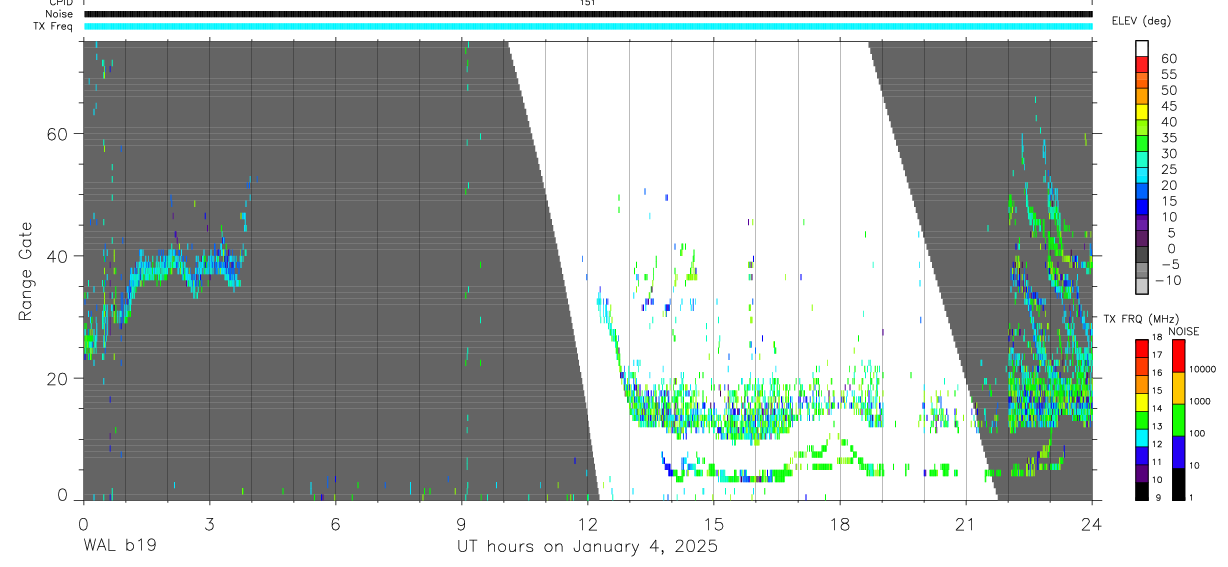Click the yellow segment of the TX FRQ bar

[1141, 402]
